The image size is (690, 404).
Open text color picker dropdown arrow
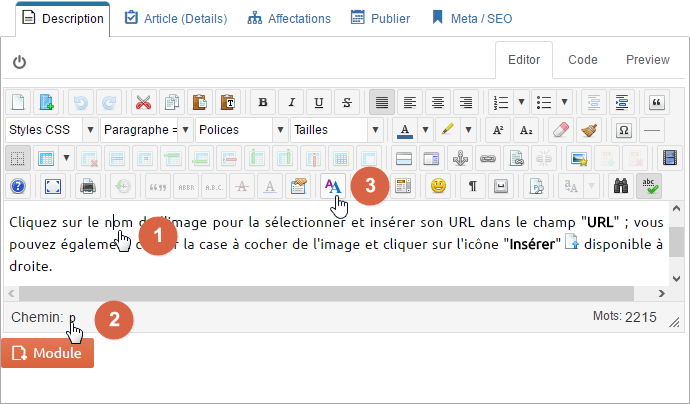[x=426, y=130]
